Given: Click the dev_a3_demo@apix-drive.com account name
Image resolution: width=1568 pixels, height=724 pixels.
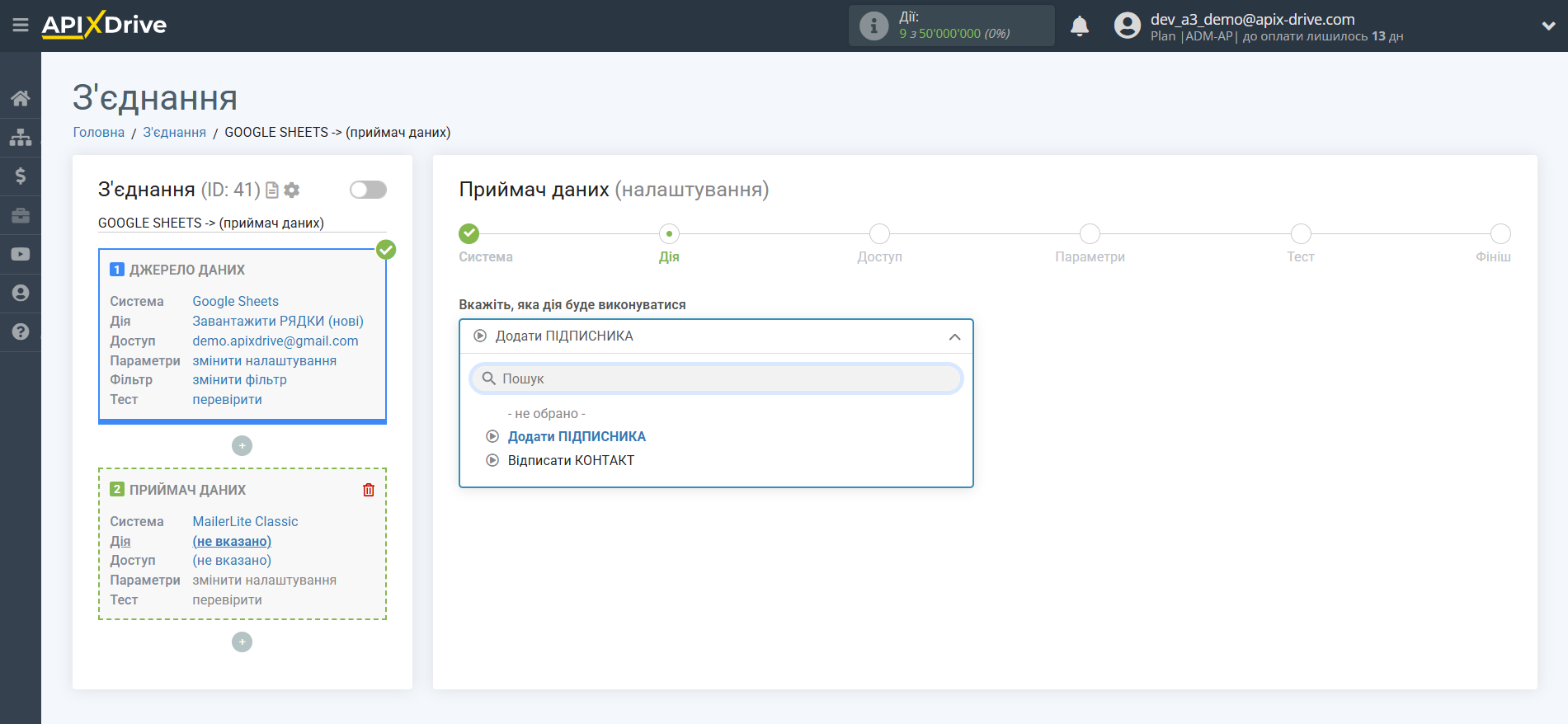Looking at the screenshot, I should tap(1252, 19).
